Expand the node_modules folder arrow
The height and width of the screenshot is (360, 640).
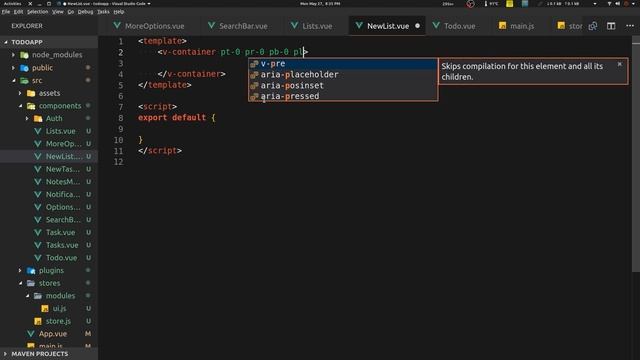(x=13, y=55)
